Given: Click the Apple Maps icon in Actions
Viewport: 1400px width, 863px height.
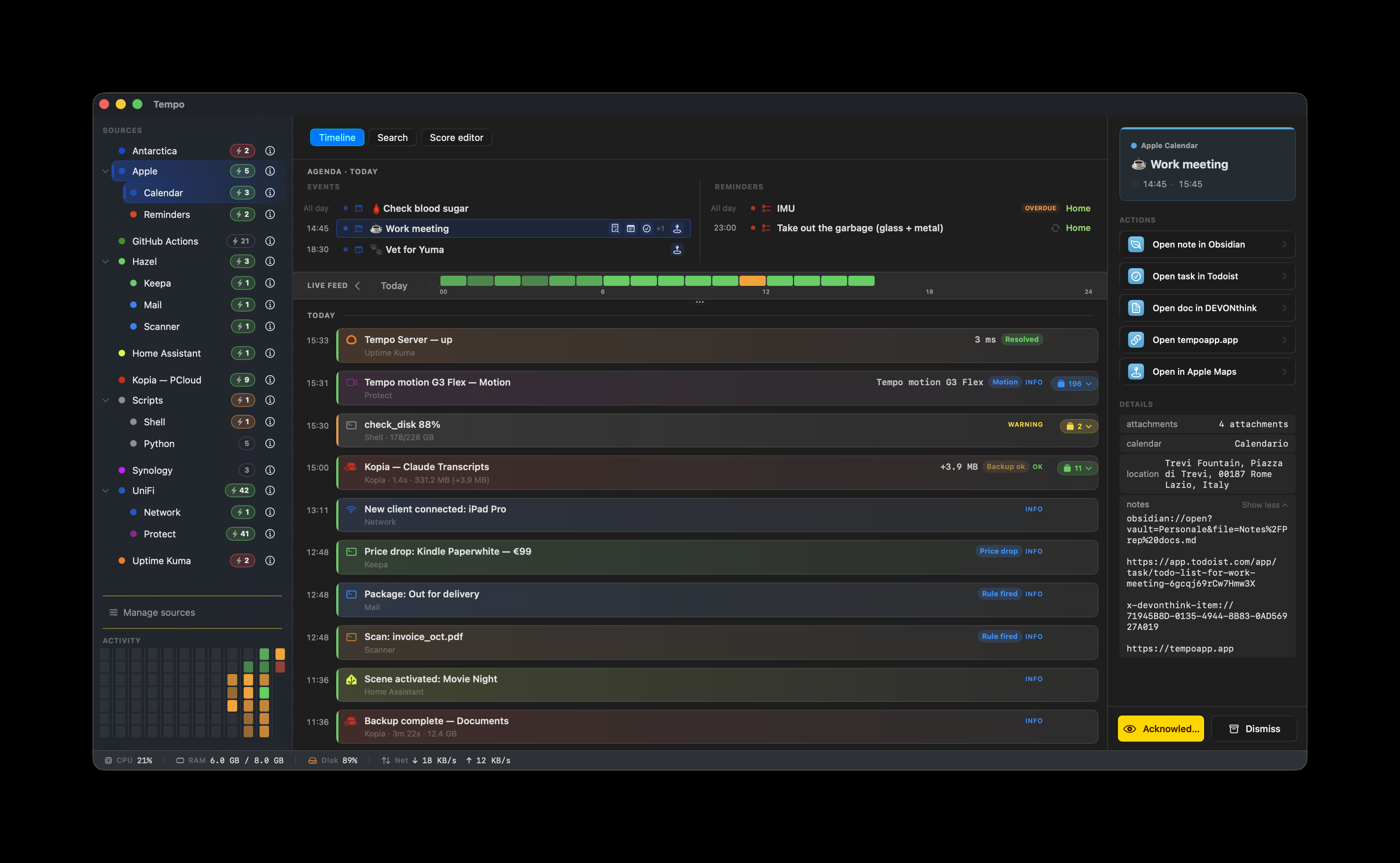Looking at the screenshot, I should [x=1136, y=372].
